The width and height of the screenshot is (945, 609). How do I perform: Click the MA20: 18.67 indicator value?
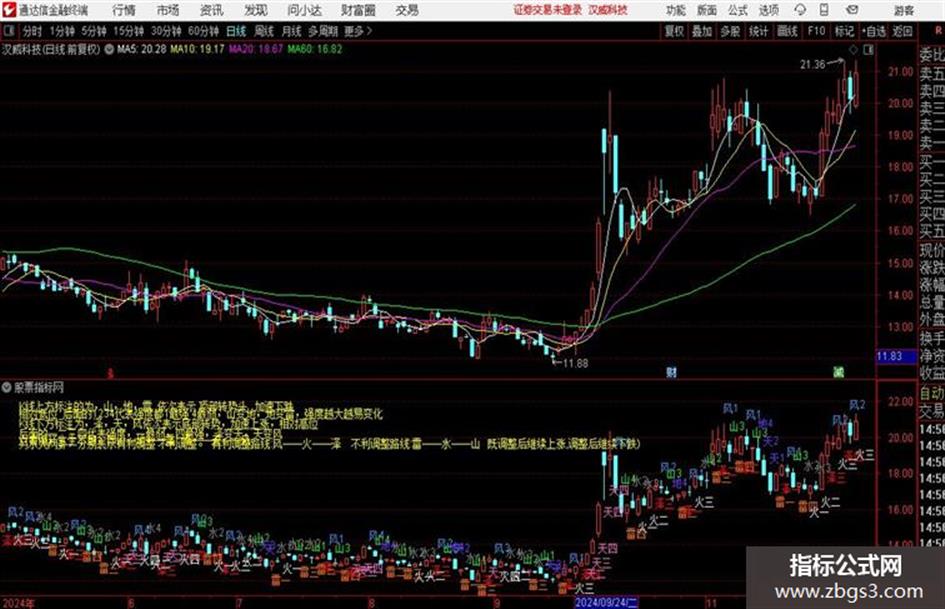click(x=256, y=49)
